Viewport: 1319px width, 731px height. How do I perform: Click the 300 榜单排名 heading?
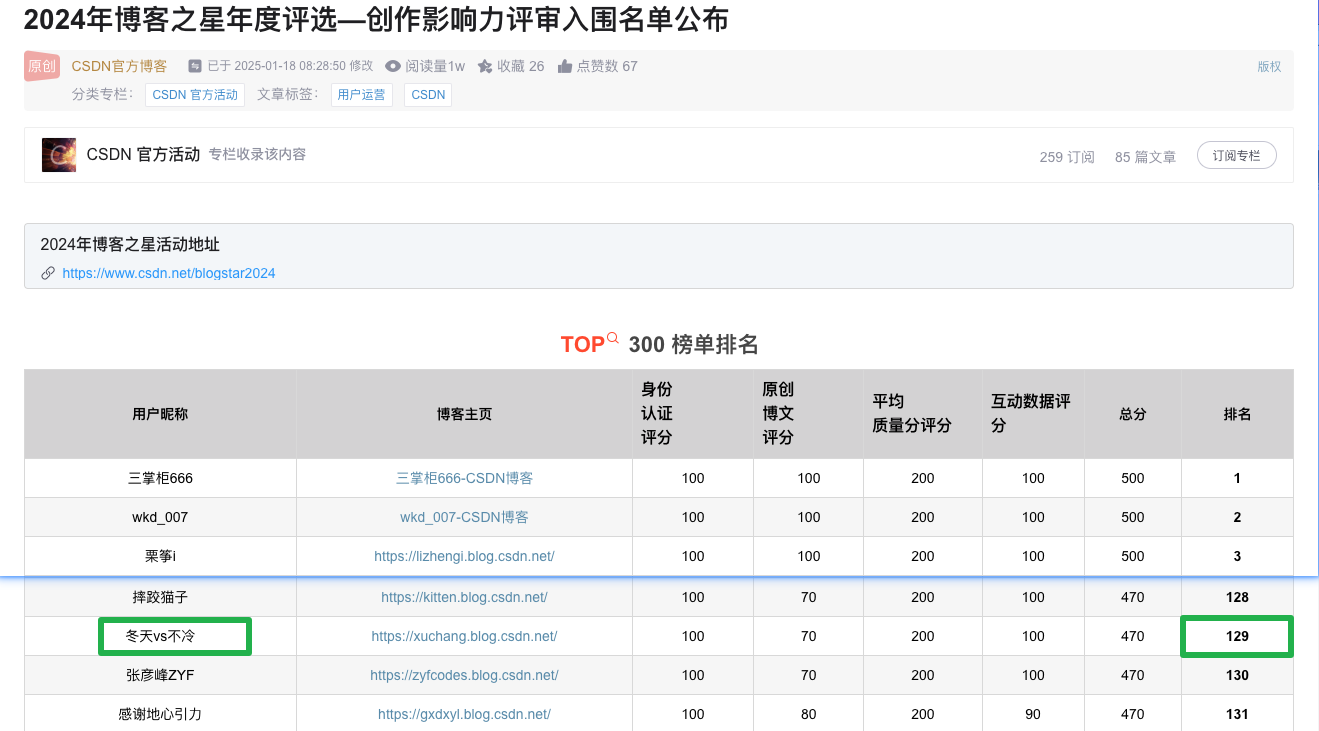694,345
